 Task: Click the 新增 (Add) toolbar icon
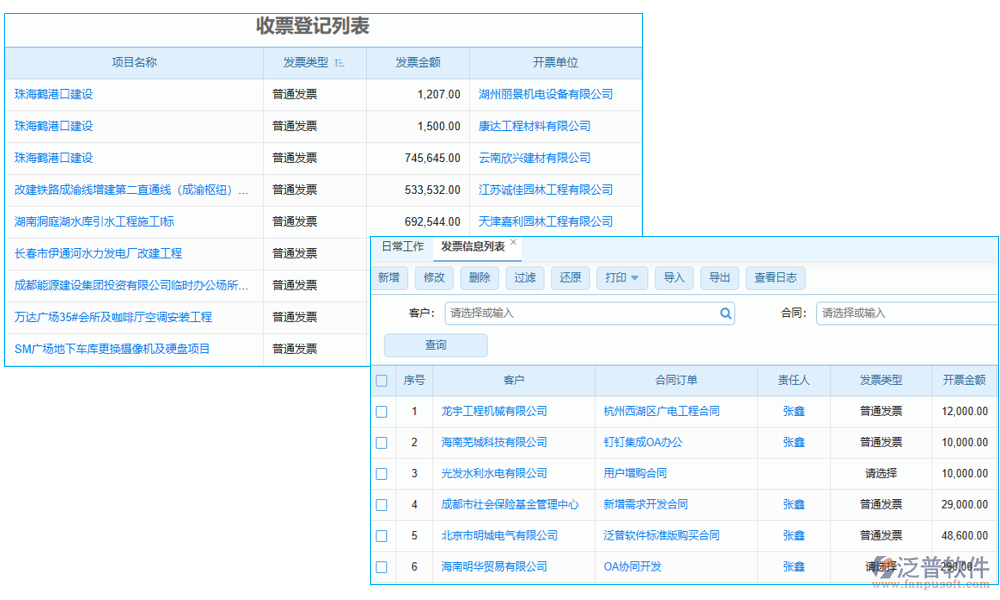(389, 278)
